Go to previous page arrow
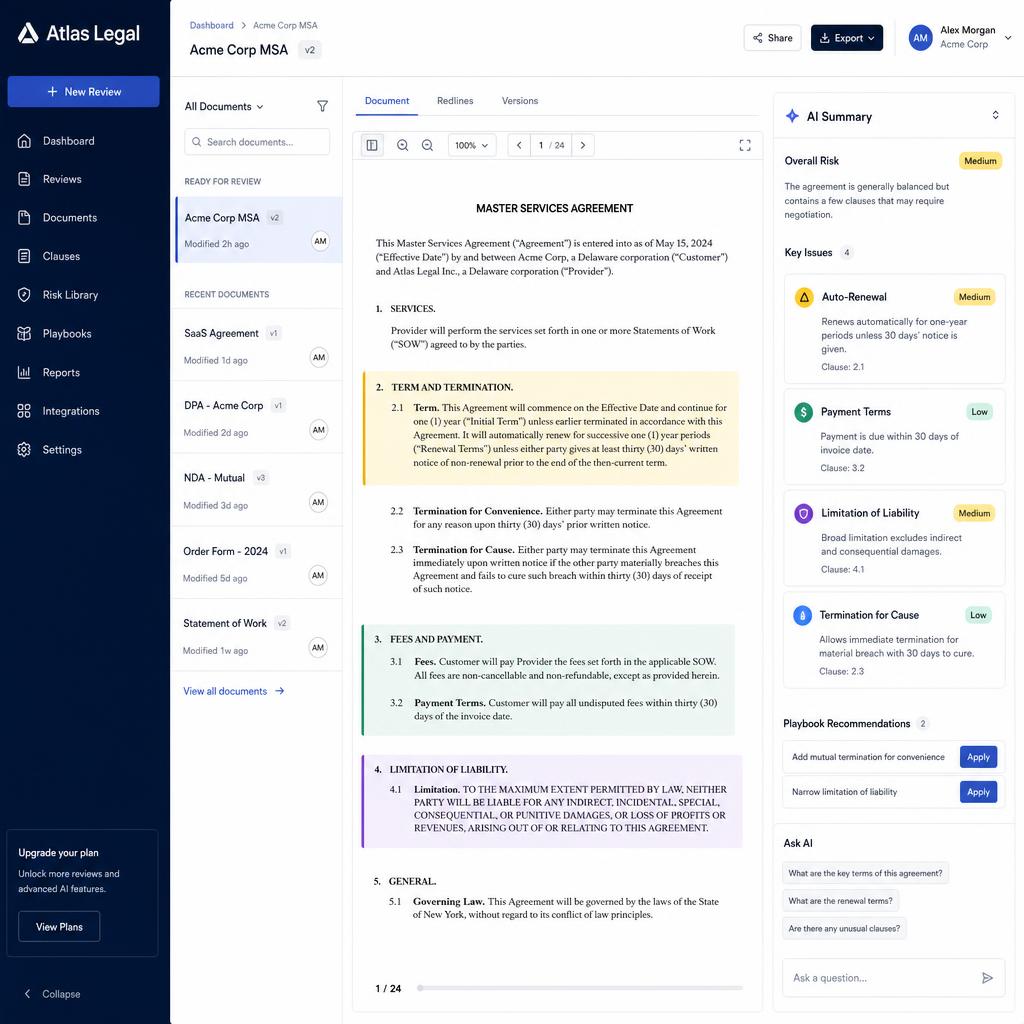The height and width of the screenshot is (1024, 1024). click(x=519, y=145)
